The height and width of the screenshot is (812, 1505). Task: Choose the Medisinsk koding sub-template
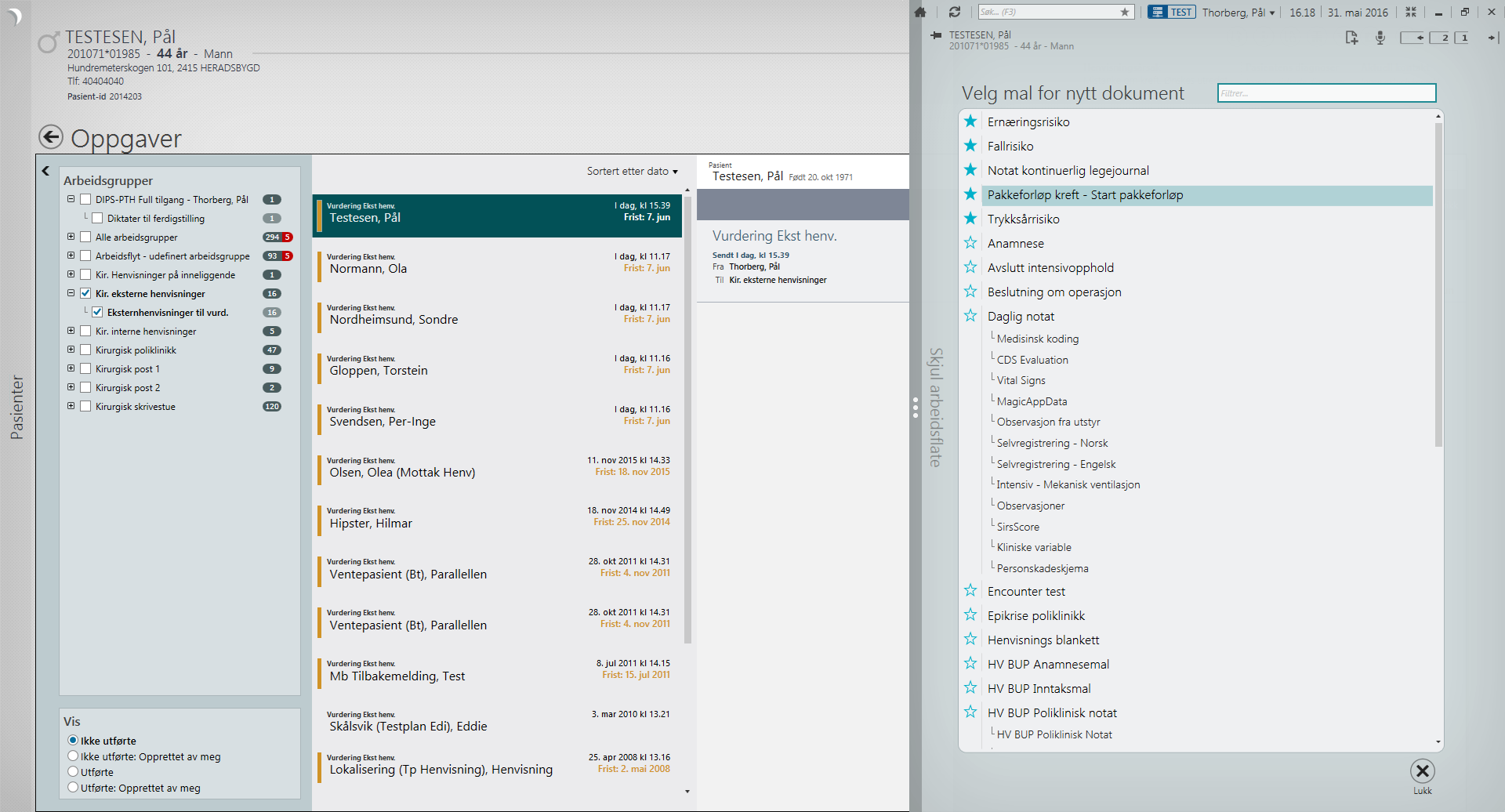coord(1038,339)
